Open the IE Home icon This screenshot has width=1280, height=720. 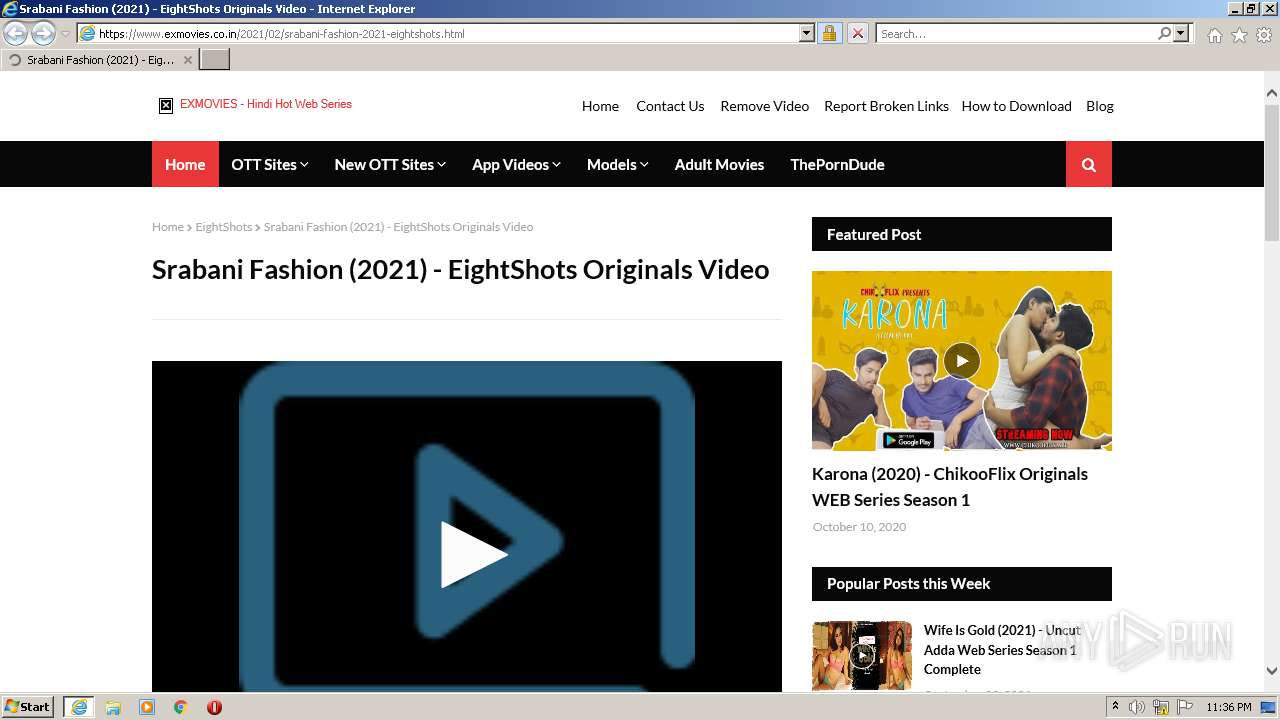[1214, 35]
